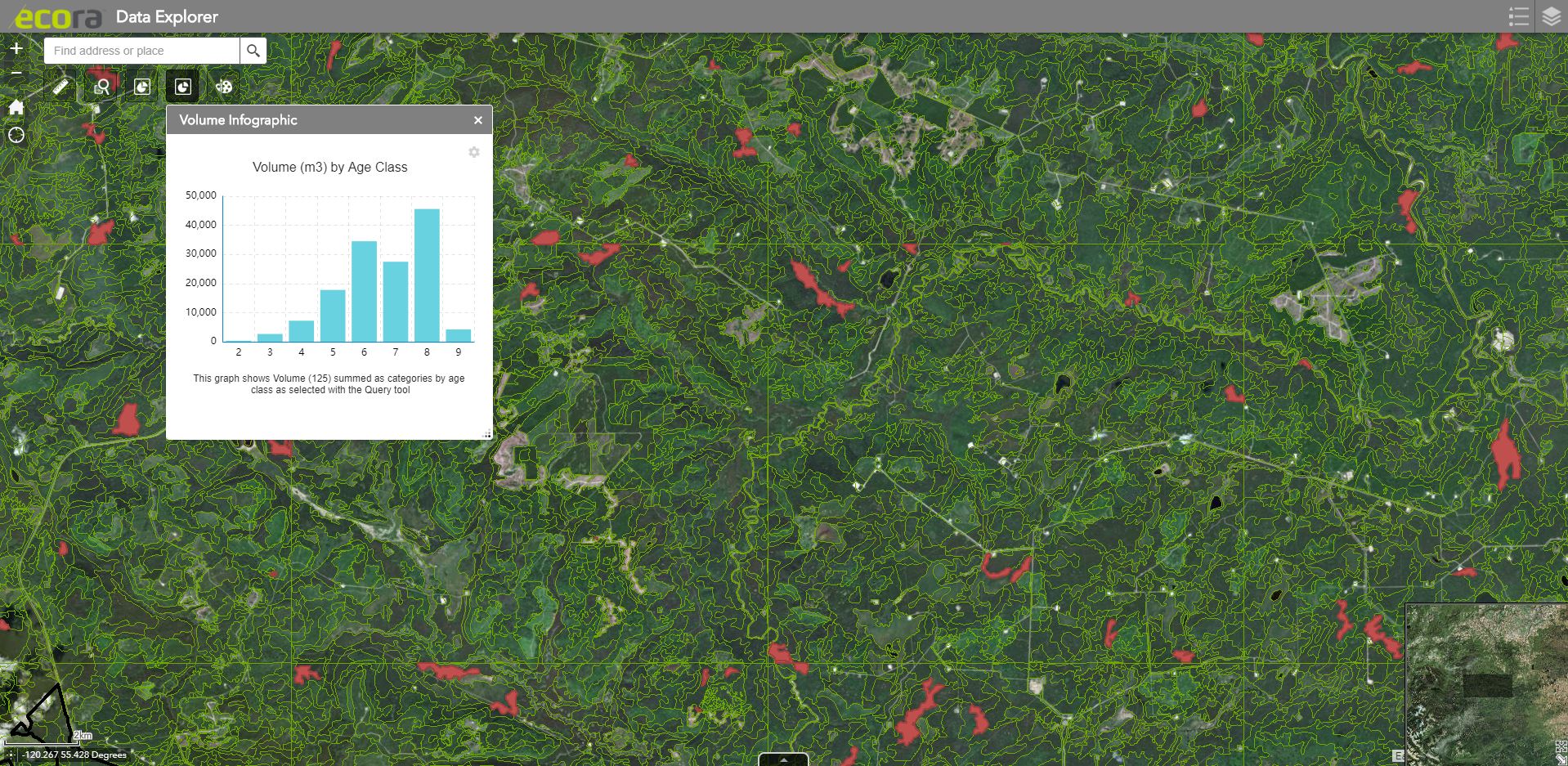This screenshot has height=766, width=1568.
Task: Click inside the Find address or place field
Action: [139, 50]
